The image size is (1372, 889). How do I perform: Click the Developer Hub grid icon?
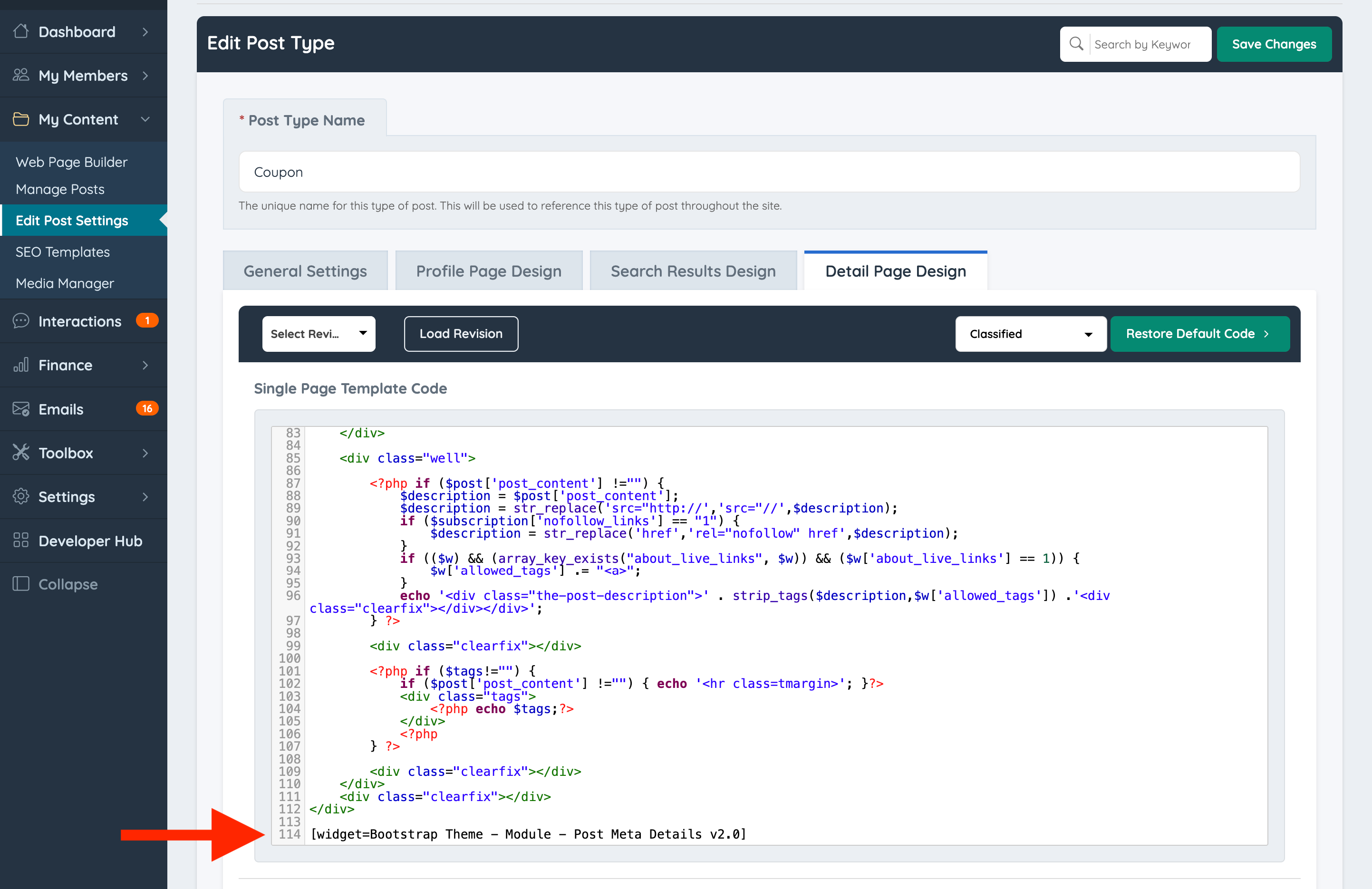[x=21, y=540]
